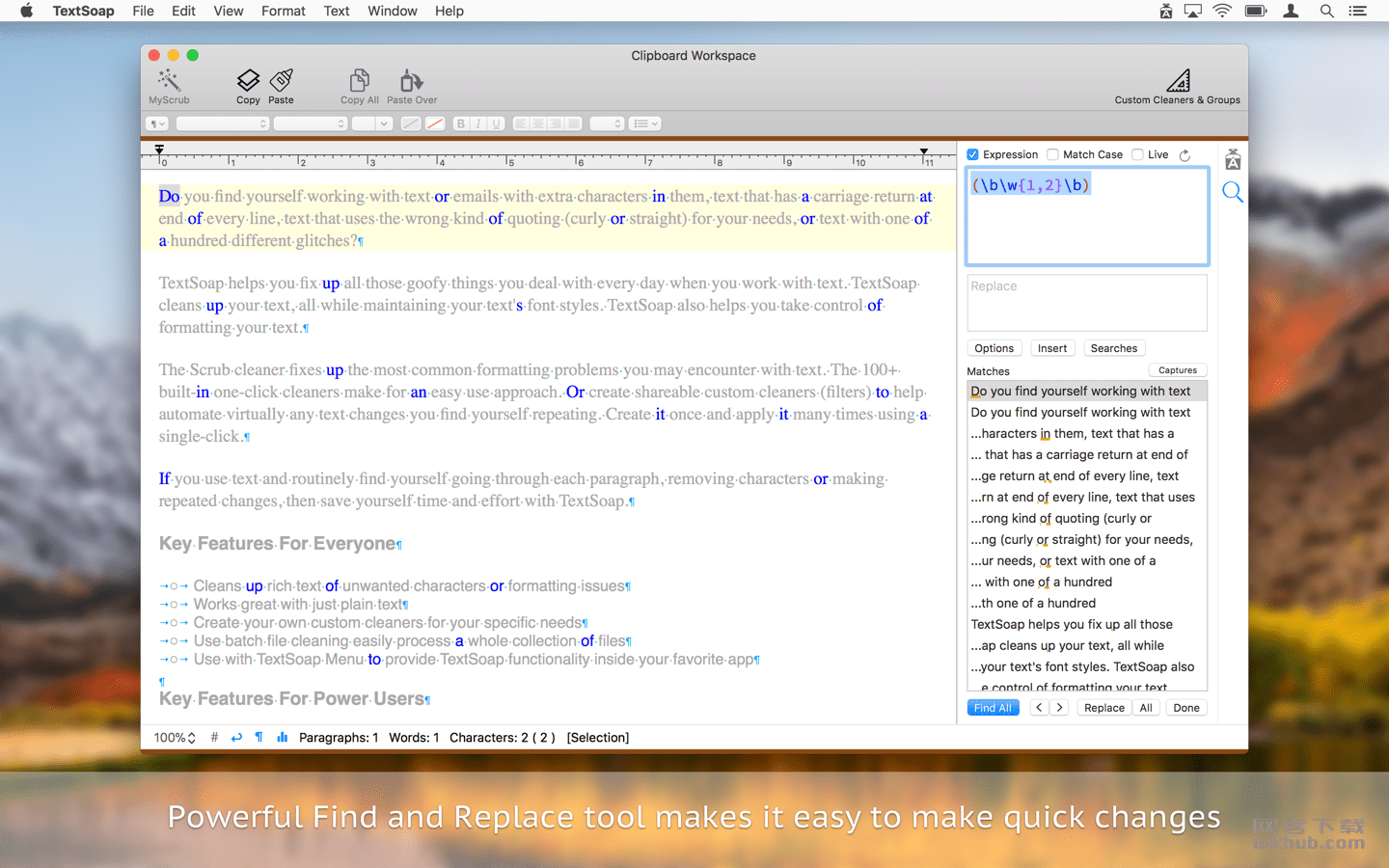
Task: Apply italic formatting
Action: [478, 123]
